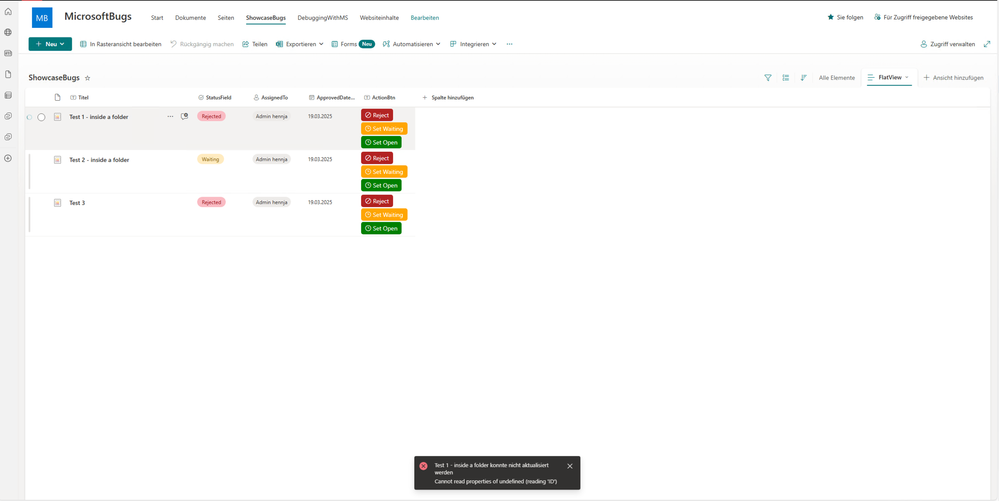
Task: Select ShowcaseBugs navigation tab
Action: (x=266, y=18)
